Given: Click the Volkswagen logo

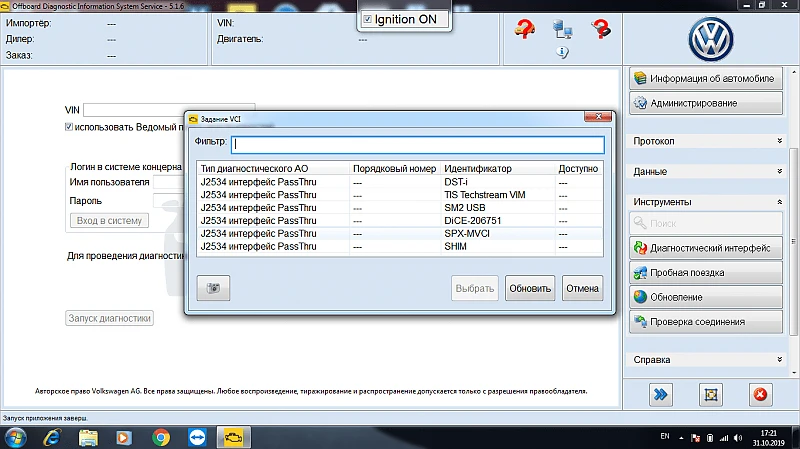Looking at the screenshot, I should (x=711, y=40).
